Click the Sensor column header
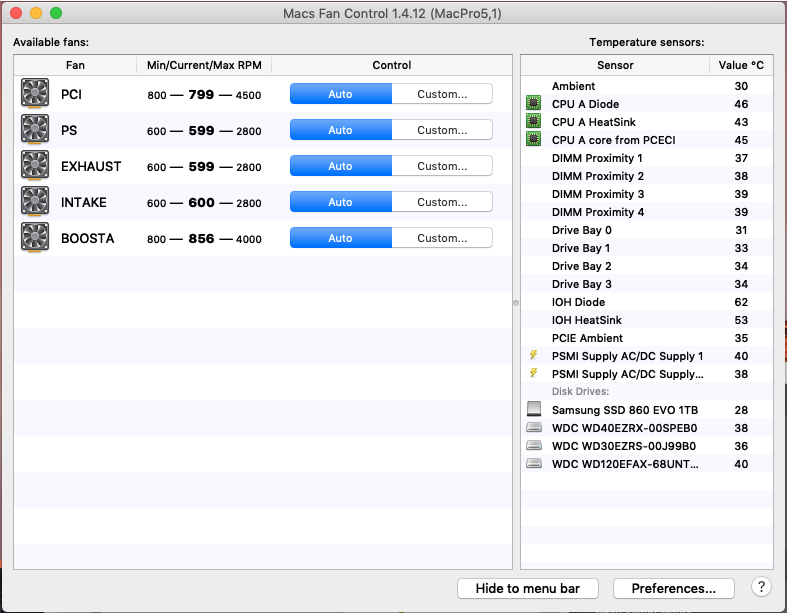 (x=615, y=65)
